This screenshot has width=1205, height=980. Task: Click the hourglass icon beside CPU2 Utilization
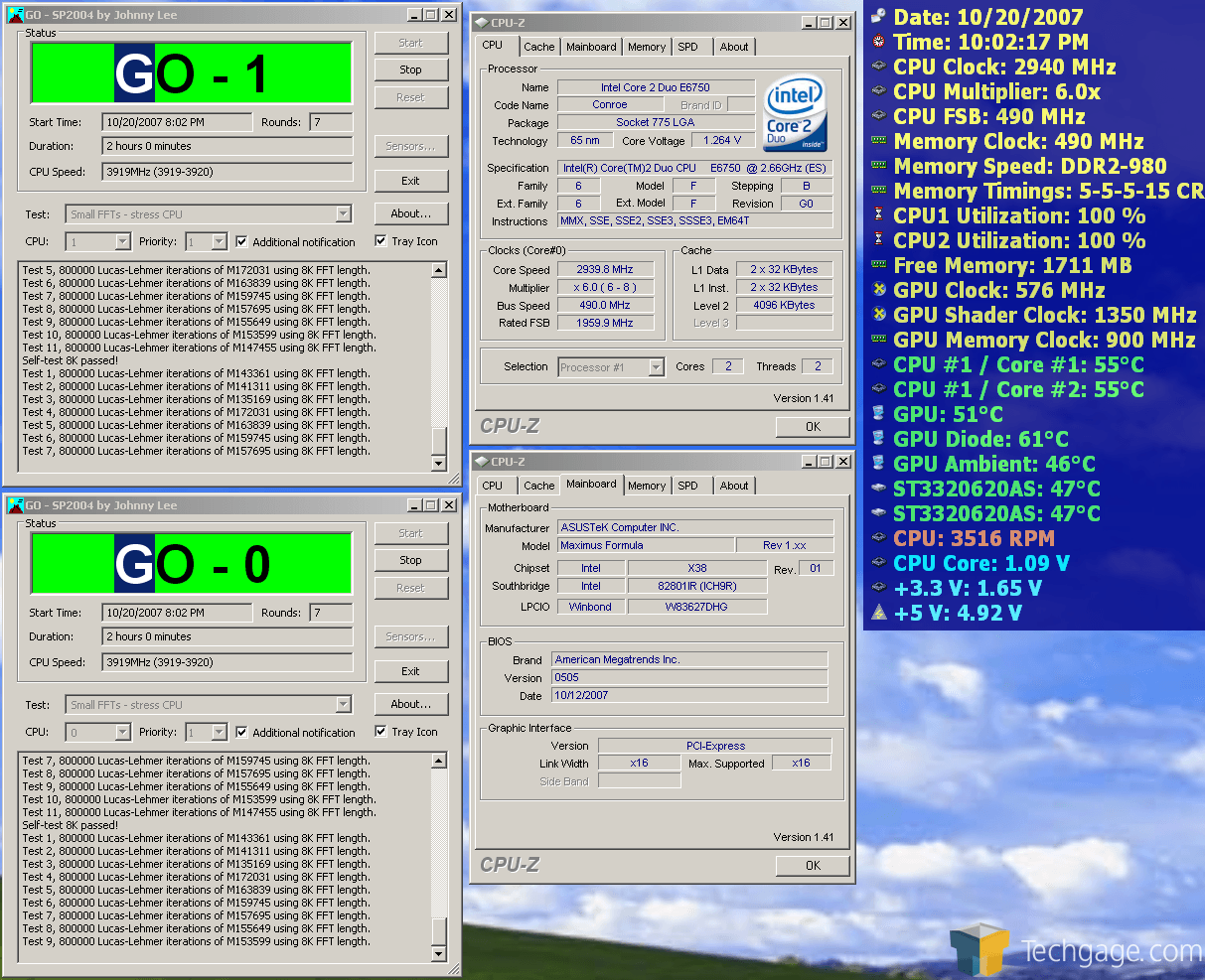pyautogui.click(x=878, y=240)
